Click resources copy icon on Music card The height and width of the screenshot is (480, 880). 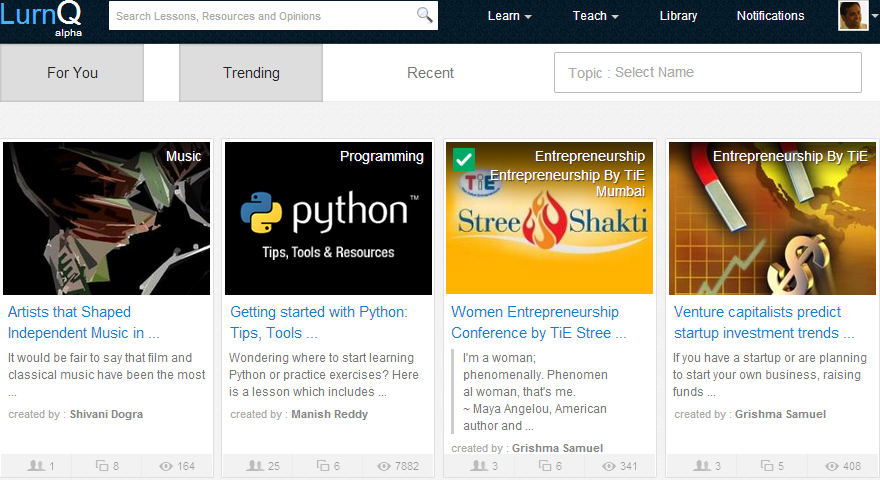pos(102,466)
